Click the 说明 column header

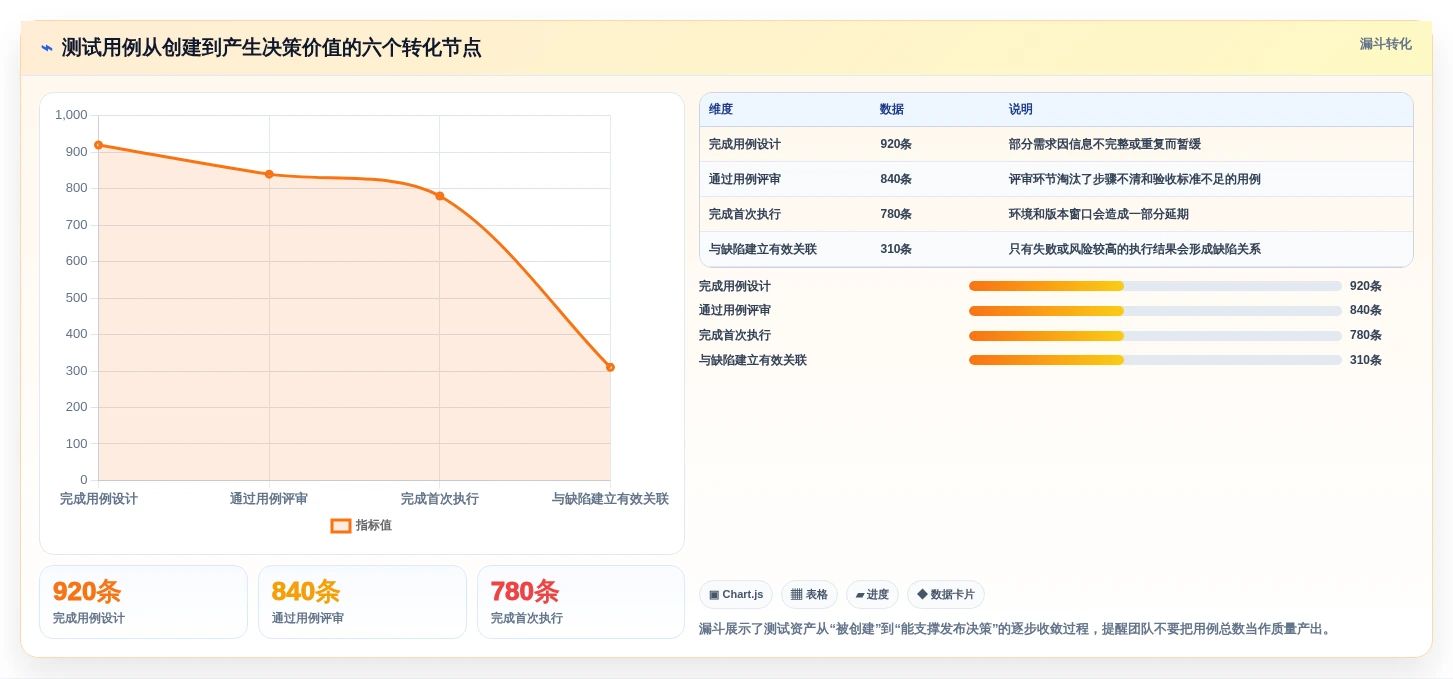tap(1021, 109)
